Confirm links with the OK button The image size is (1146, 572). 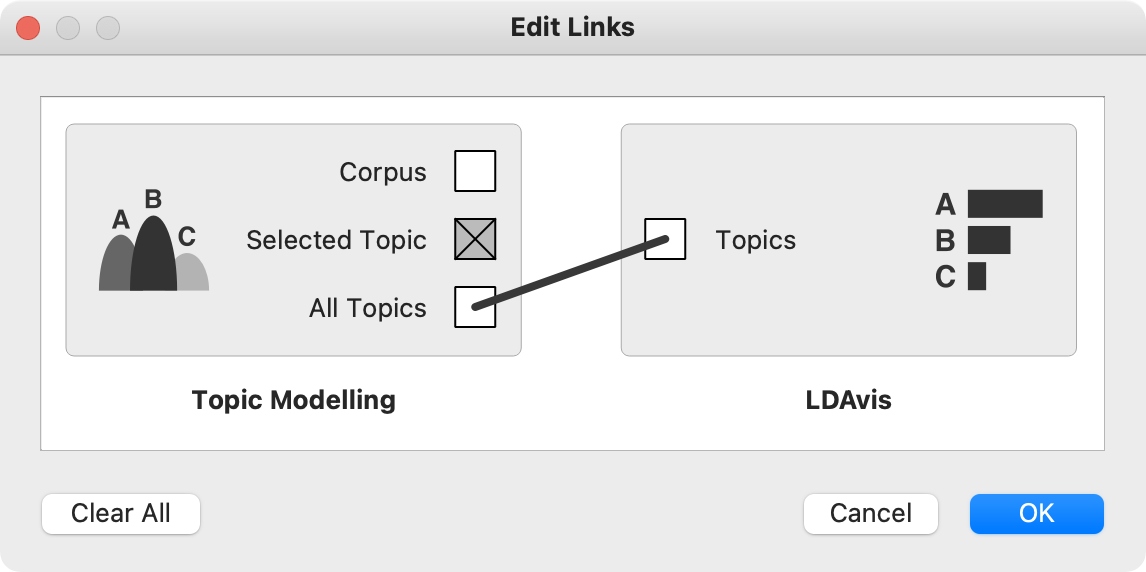pyautogui.click(x=1036, y=514)
